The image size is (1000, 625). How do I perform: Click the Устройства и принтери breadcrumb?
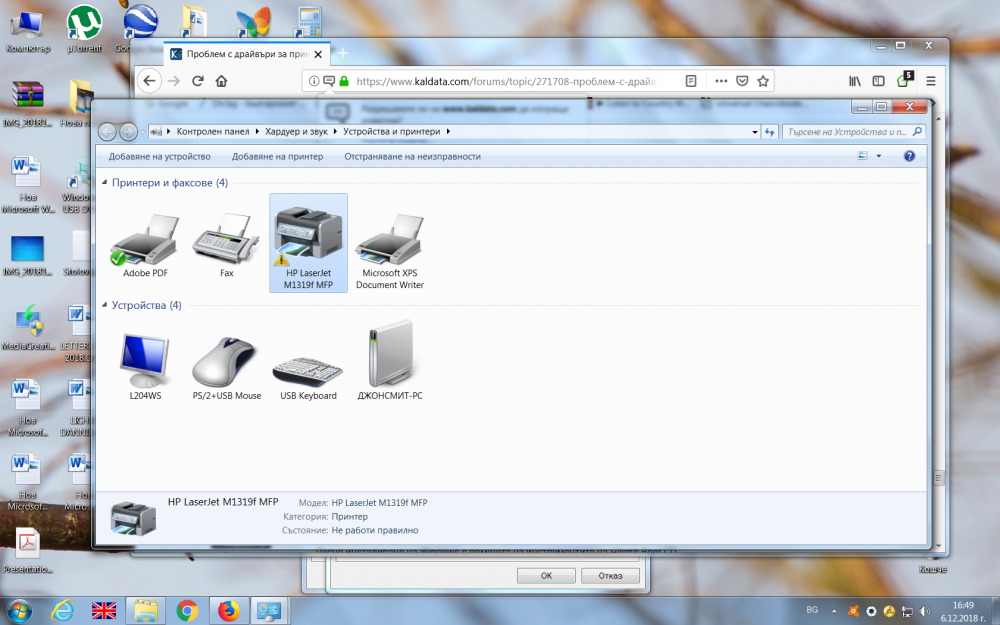point(392,131)
